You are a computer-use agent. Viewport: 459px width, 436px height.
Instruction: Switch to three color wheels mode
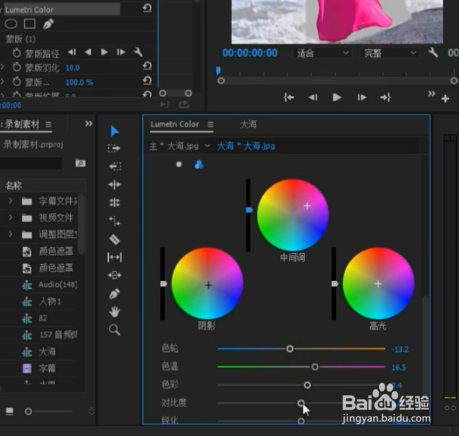click(199, 164)
